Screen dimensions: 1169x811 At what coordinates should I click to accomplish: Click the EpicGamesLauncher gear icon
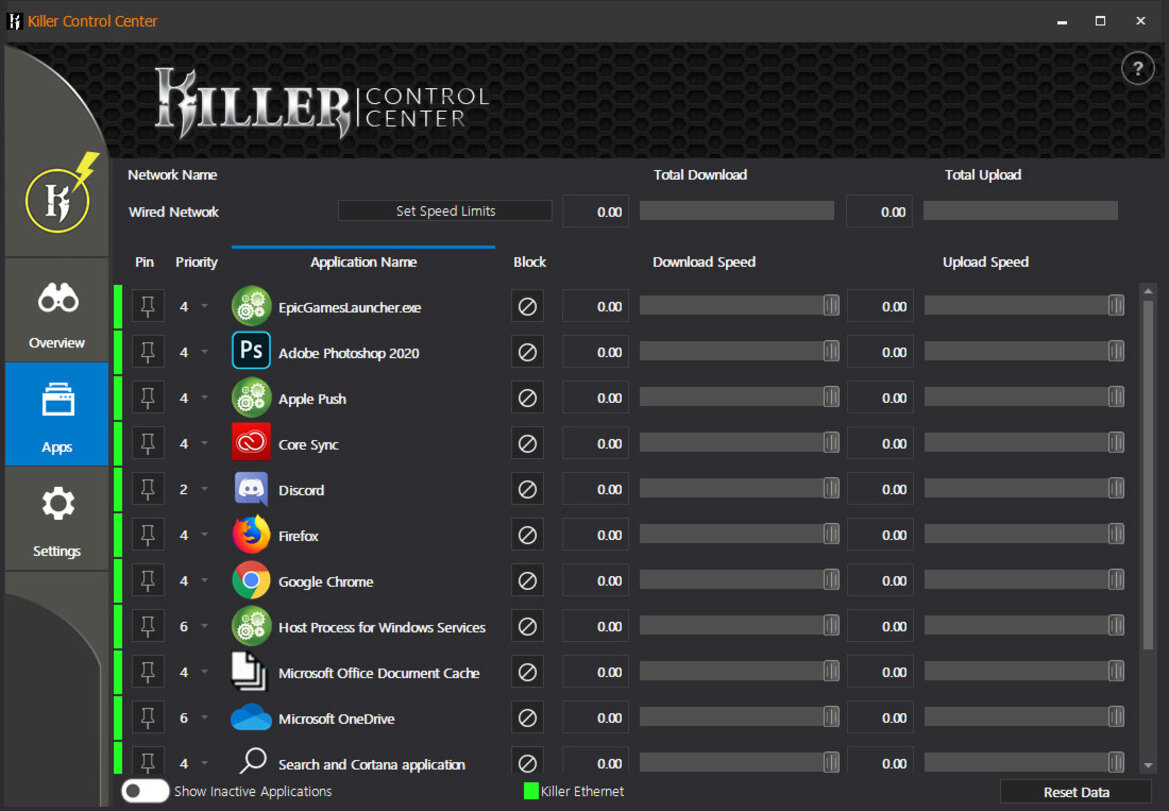coord(251,306)
